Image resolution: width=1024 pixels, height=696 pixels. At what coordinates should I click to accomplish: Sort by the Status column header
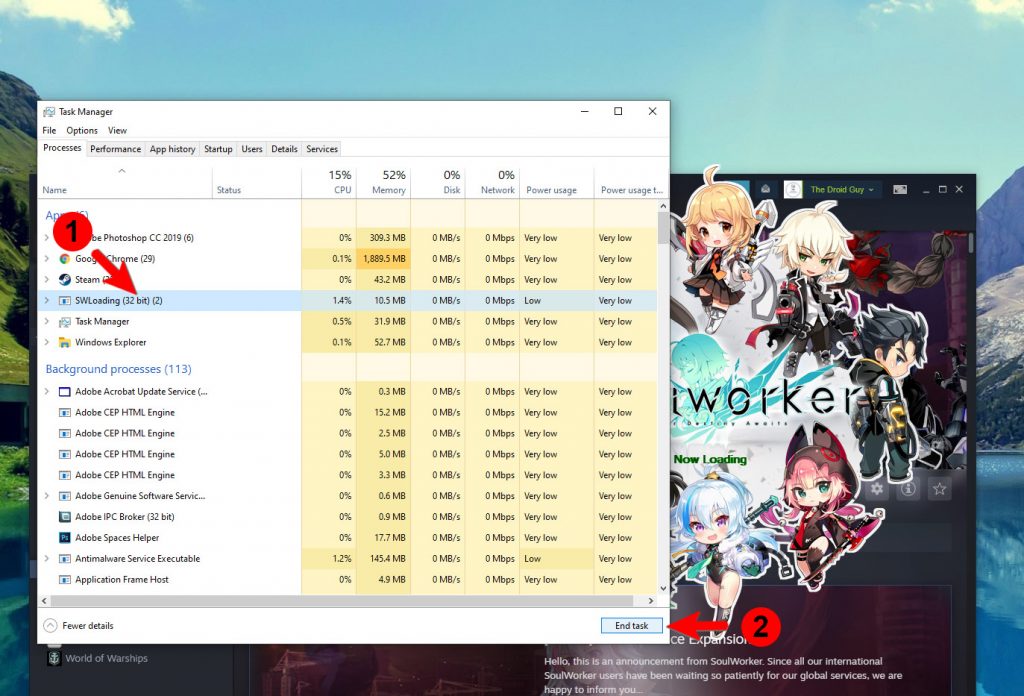coord(257,183)
